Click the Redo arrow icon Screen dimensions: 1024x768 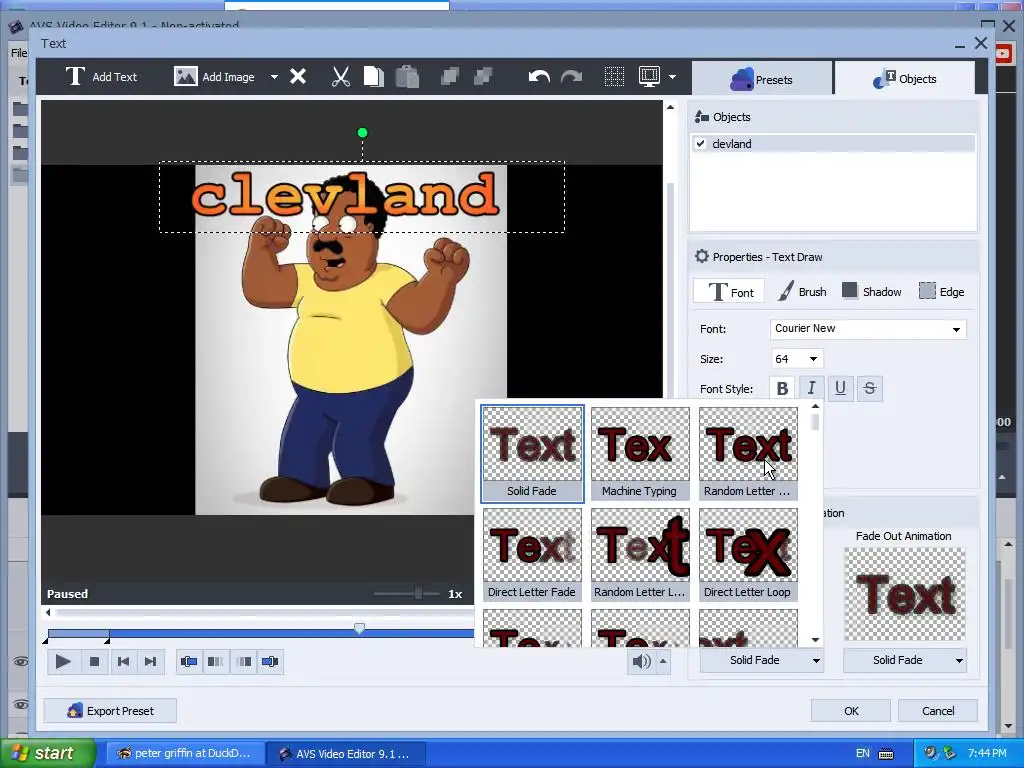point(571,77)
